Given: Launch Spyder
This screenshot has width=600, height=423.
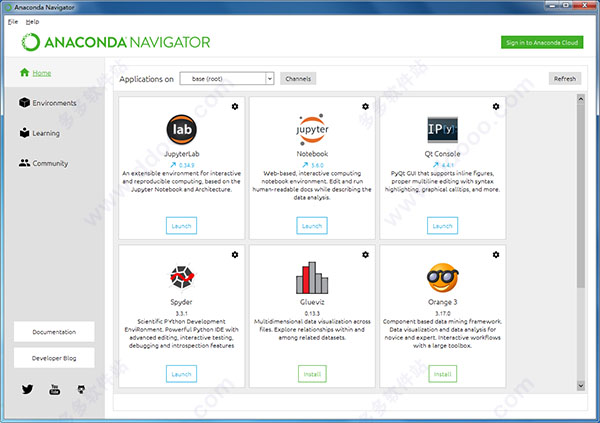Looking at the screenshot, I should tap(181, 374).
